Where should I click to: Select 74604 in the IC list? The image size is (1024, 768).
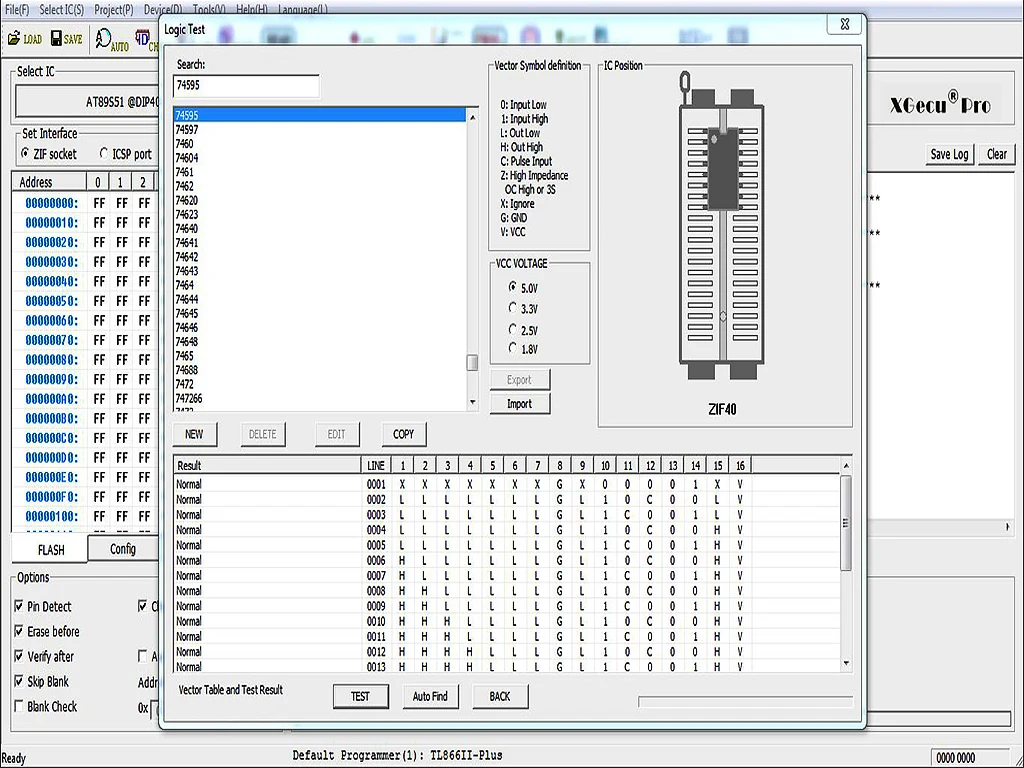[x=319, y=157]
